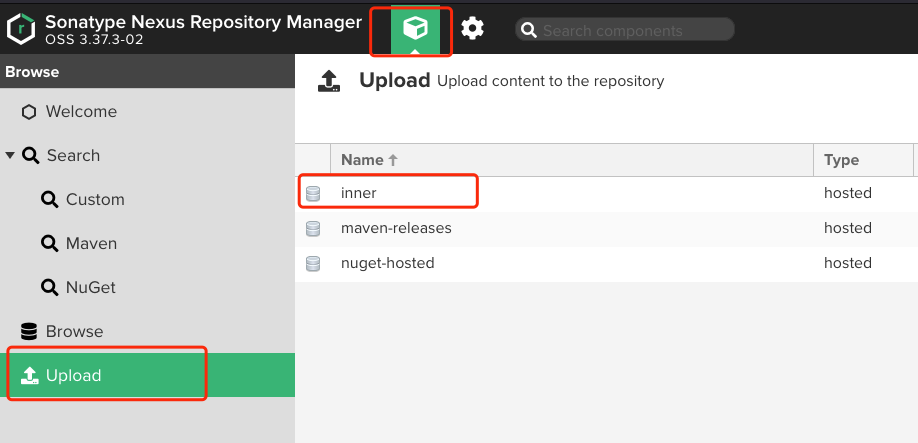The height and width of the screenshot is (443, 918).
Task: Click the maven-releases repository database icon
Action: point(313,229)
